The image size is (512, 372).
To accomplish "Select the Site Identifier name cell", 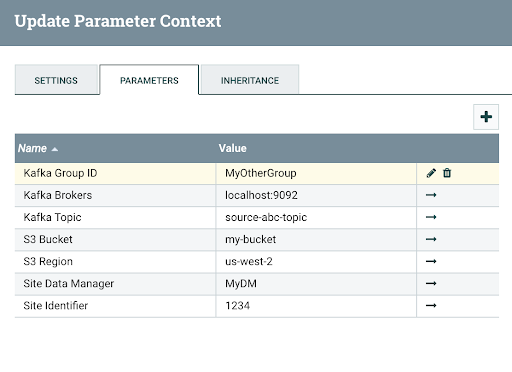I will [115, 306].
